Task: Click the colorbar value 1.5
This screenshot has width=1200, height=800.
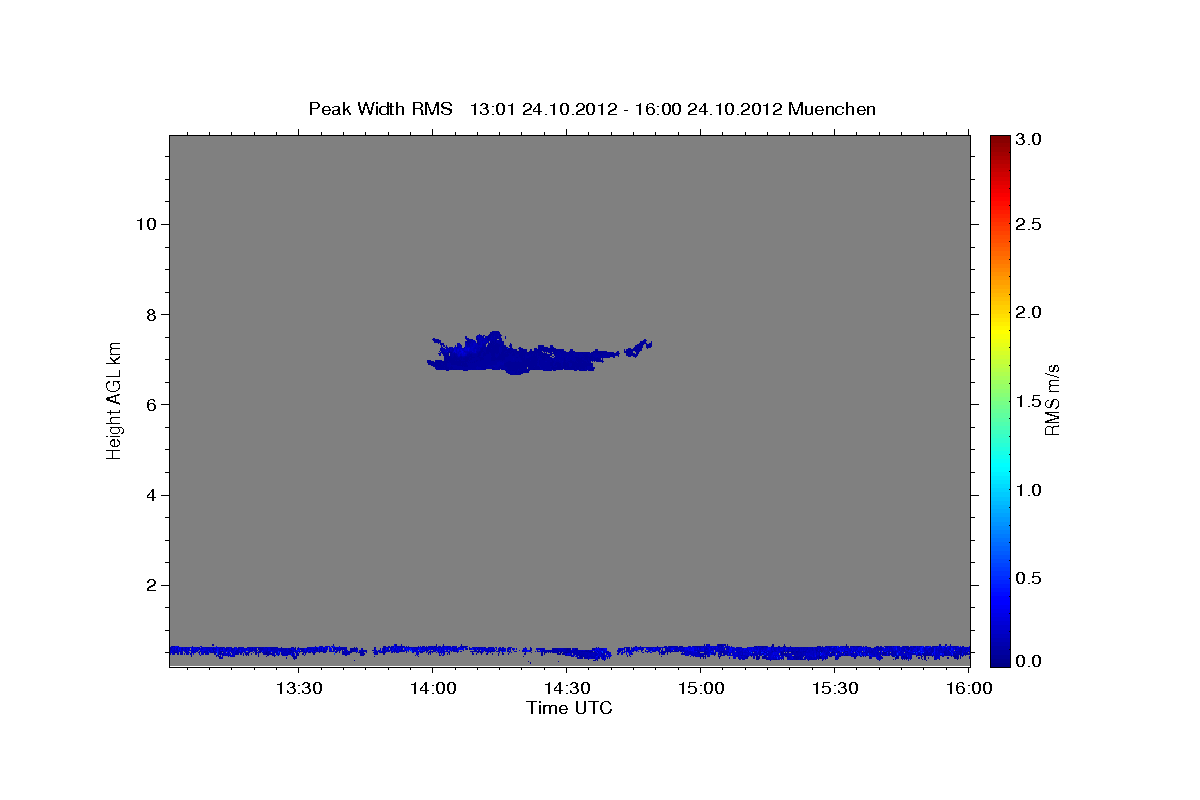Action: (x=1029, y=401)
